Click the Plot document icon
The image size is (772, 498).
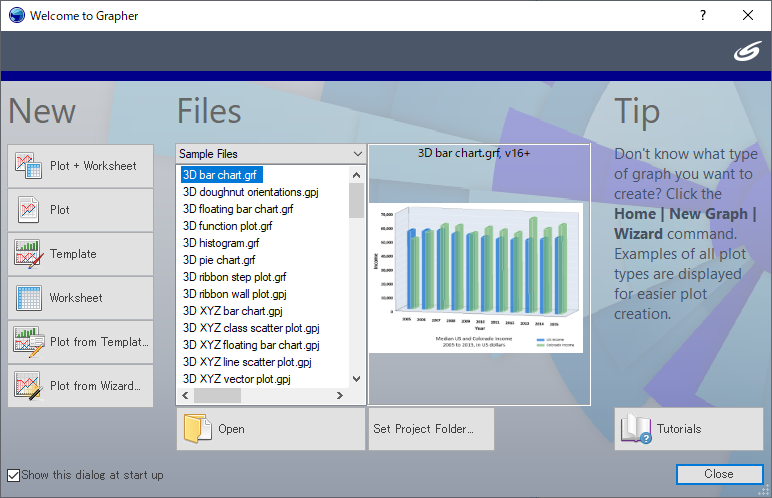click(x=28, y=210)
